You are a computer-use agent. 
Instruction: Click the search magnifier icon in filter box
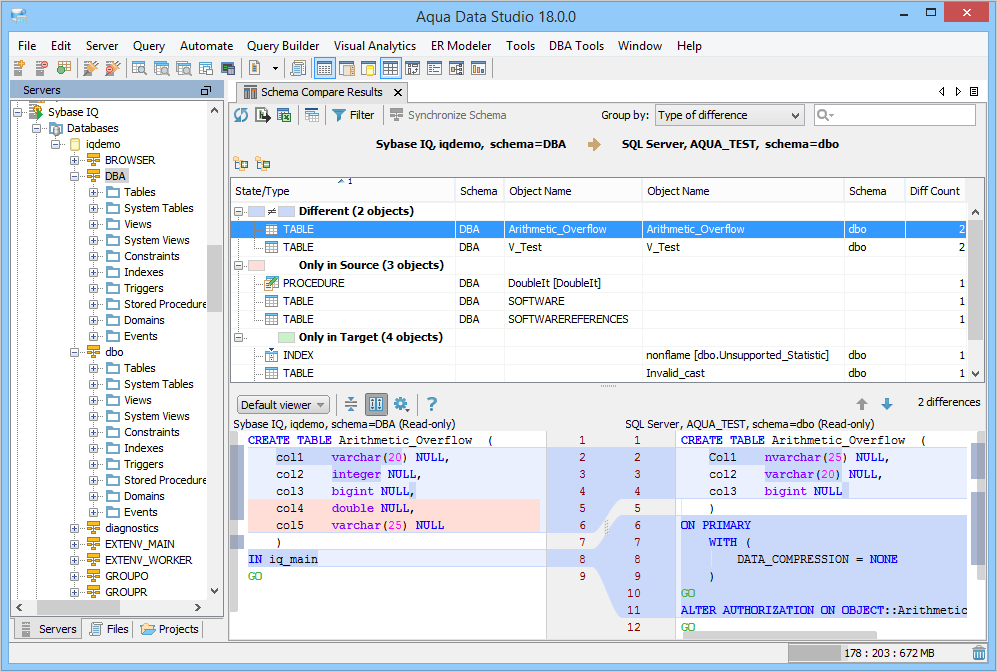tap(825, 115)
